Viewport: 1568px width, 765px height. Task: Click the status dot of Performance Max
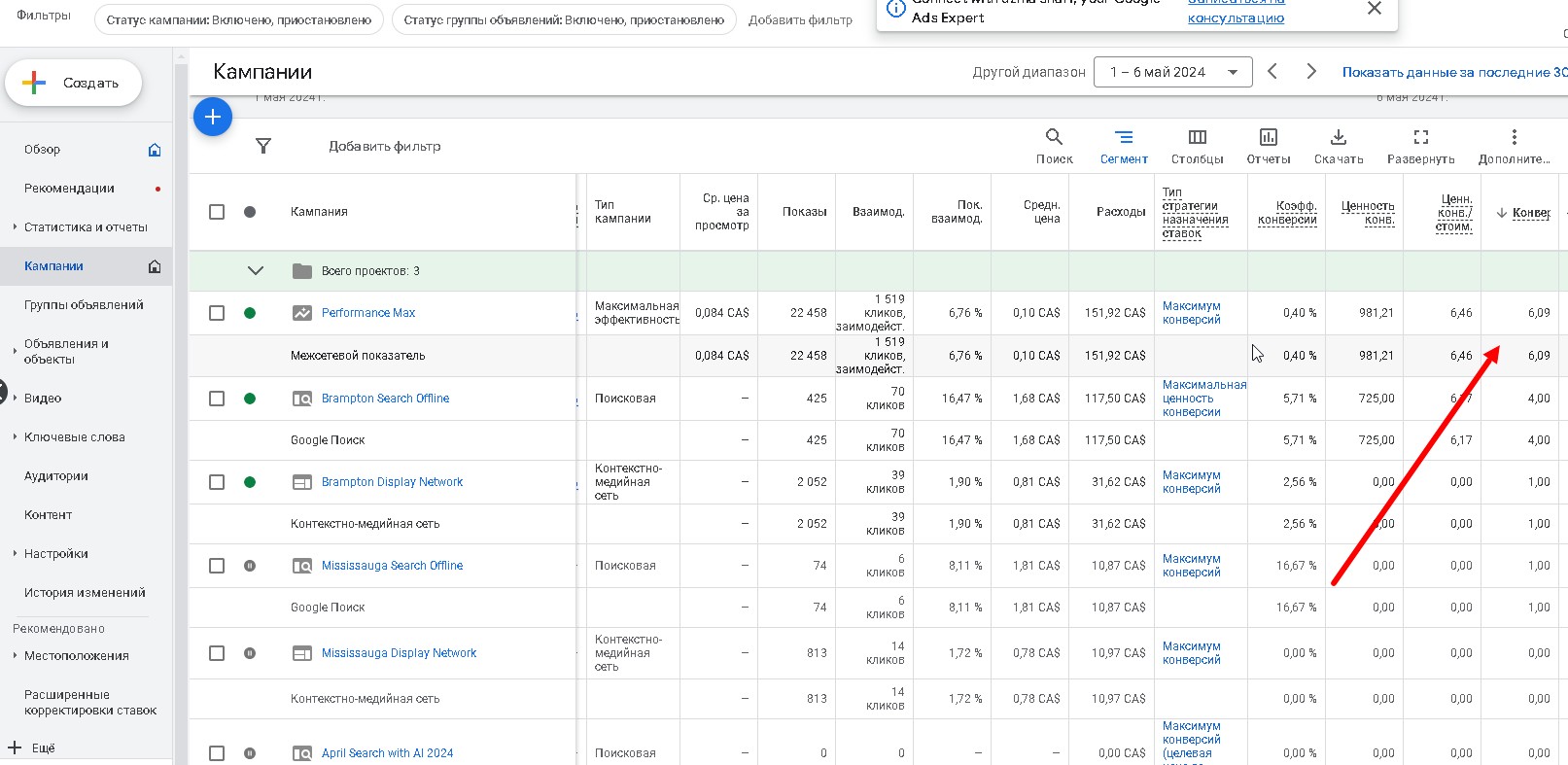(250, 313)
